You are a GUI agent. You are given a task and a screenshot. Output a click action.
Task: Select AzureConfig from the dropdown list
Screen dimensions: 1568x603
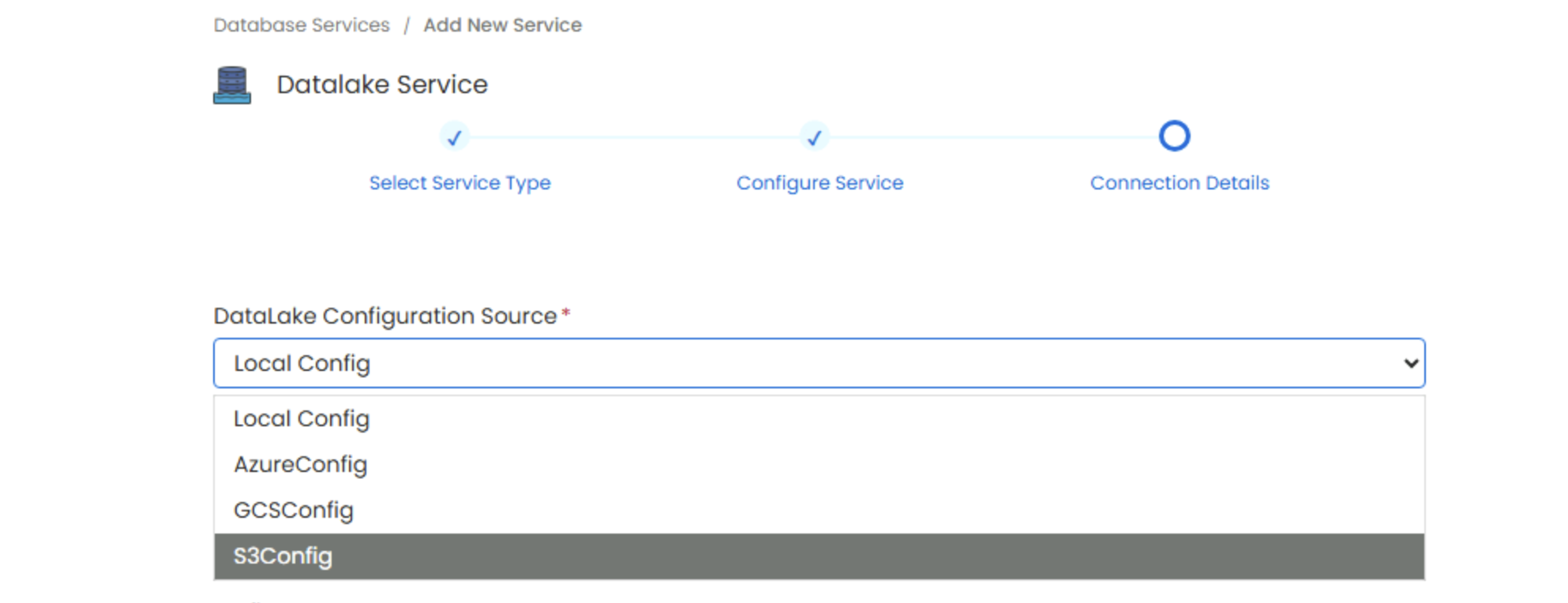coord(301,465)
